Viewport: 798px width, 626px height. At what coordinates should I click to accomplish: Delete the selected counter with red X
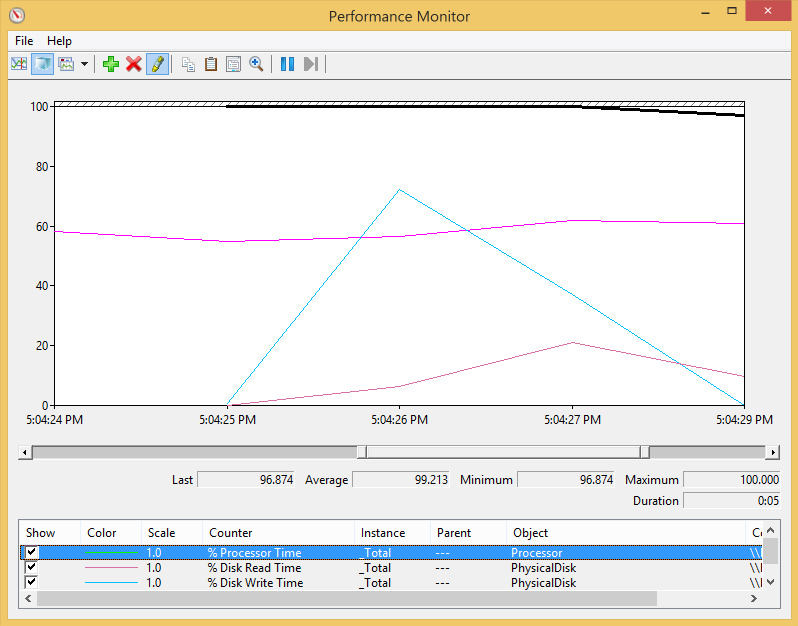tap(133, 64)
